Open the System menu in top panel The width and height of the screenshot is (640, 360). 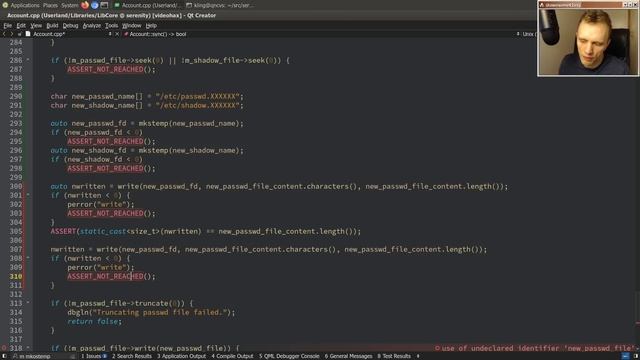(x=69, y=5)
